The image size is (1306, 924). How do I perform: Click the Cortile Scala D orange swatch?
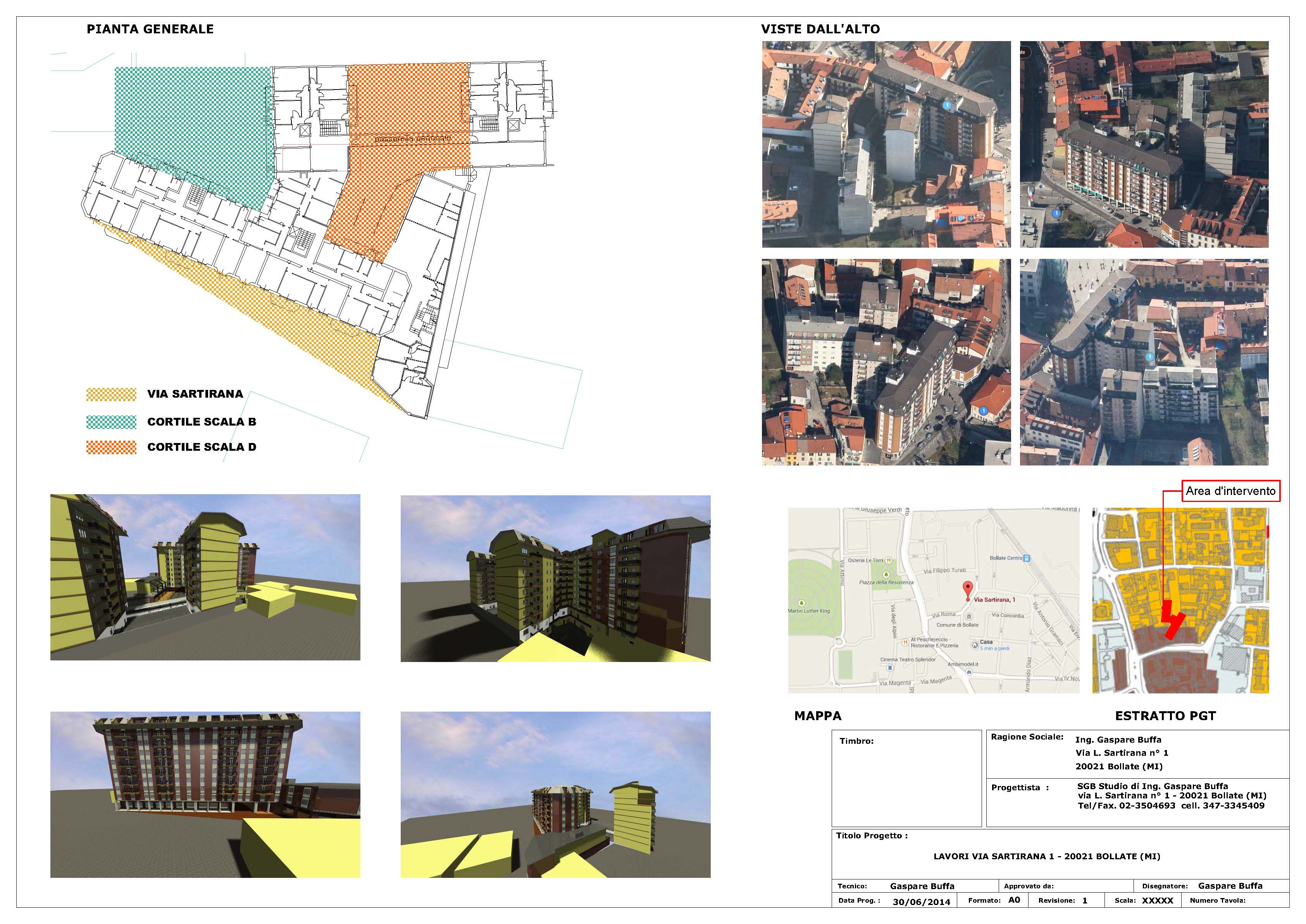click(x=111, y=447)
